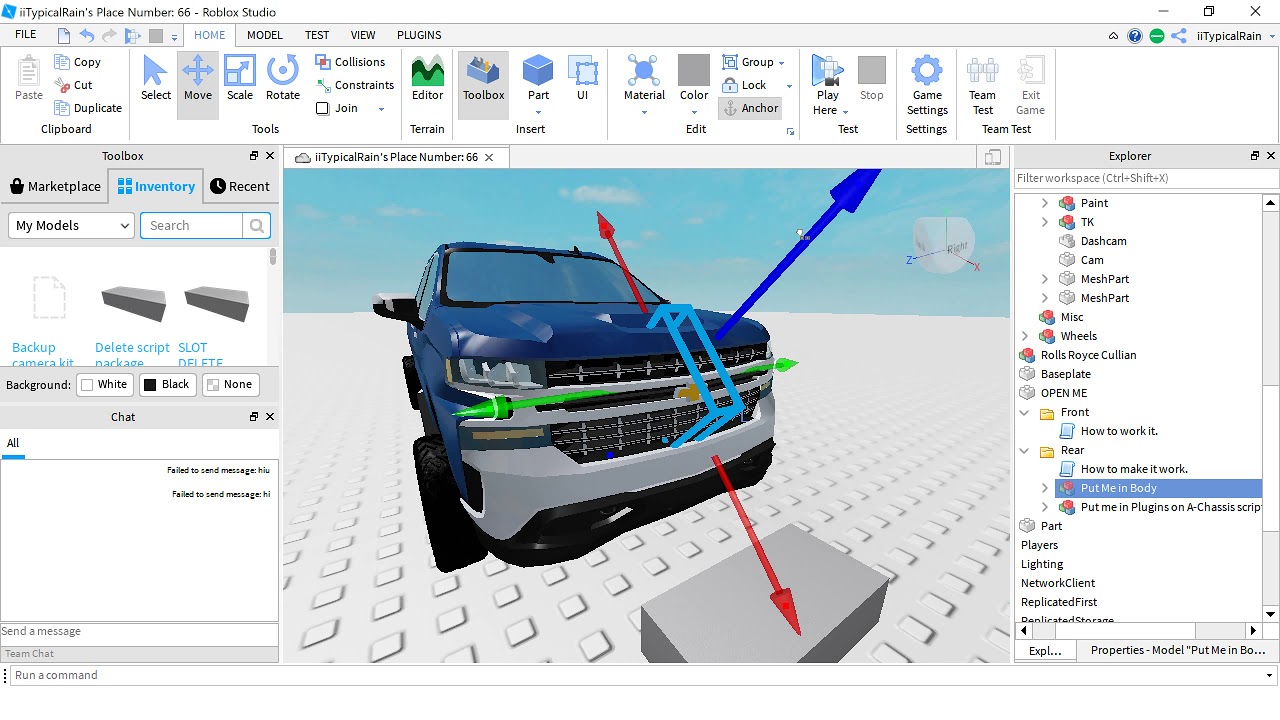Open the Material picker

pos(644,80)
